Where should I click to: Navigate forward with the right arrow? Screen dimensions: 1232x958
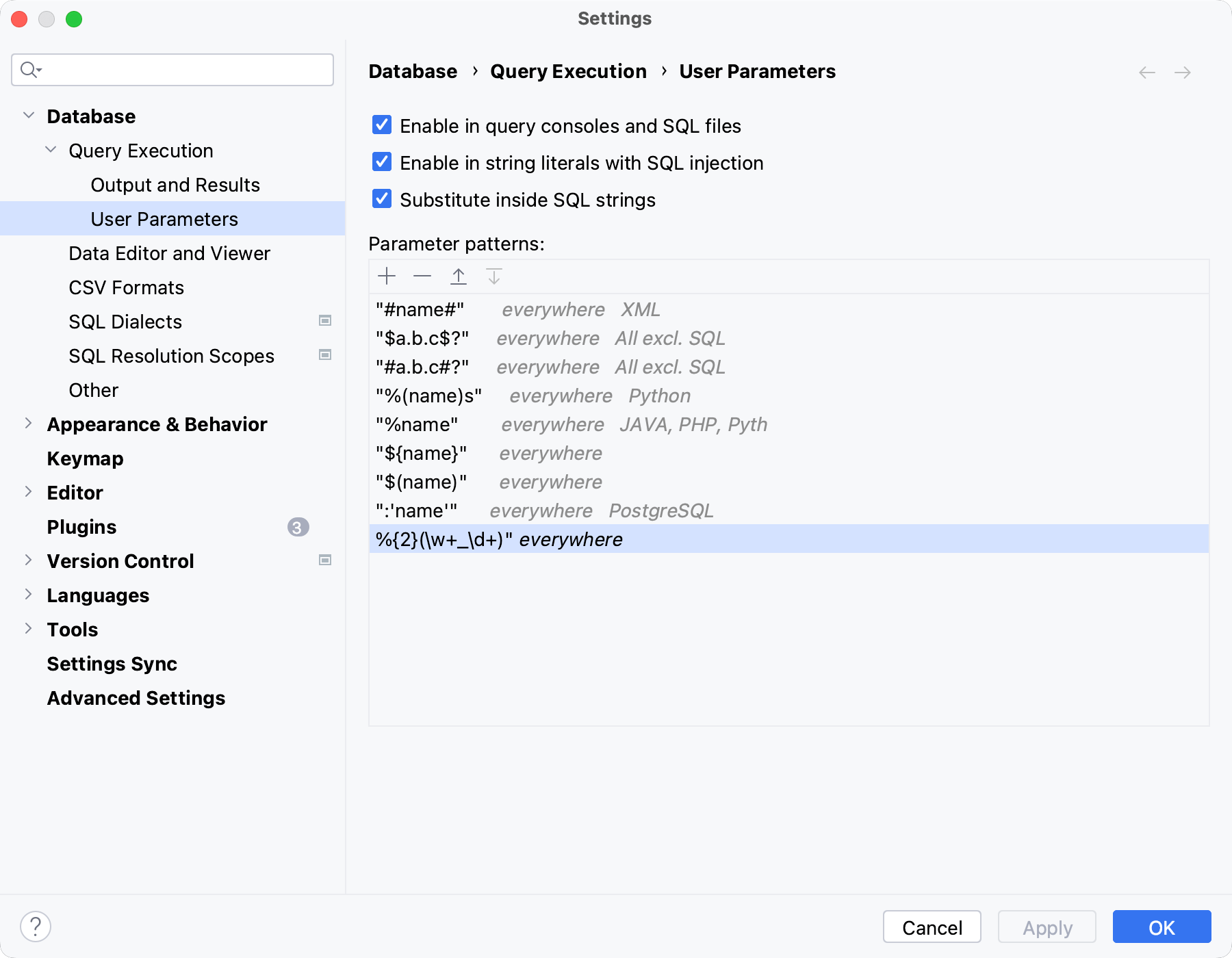click(1183, 72)
